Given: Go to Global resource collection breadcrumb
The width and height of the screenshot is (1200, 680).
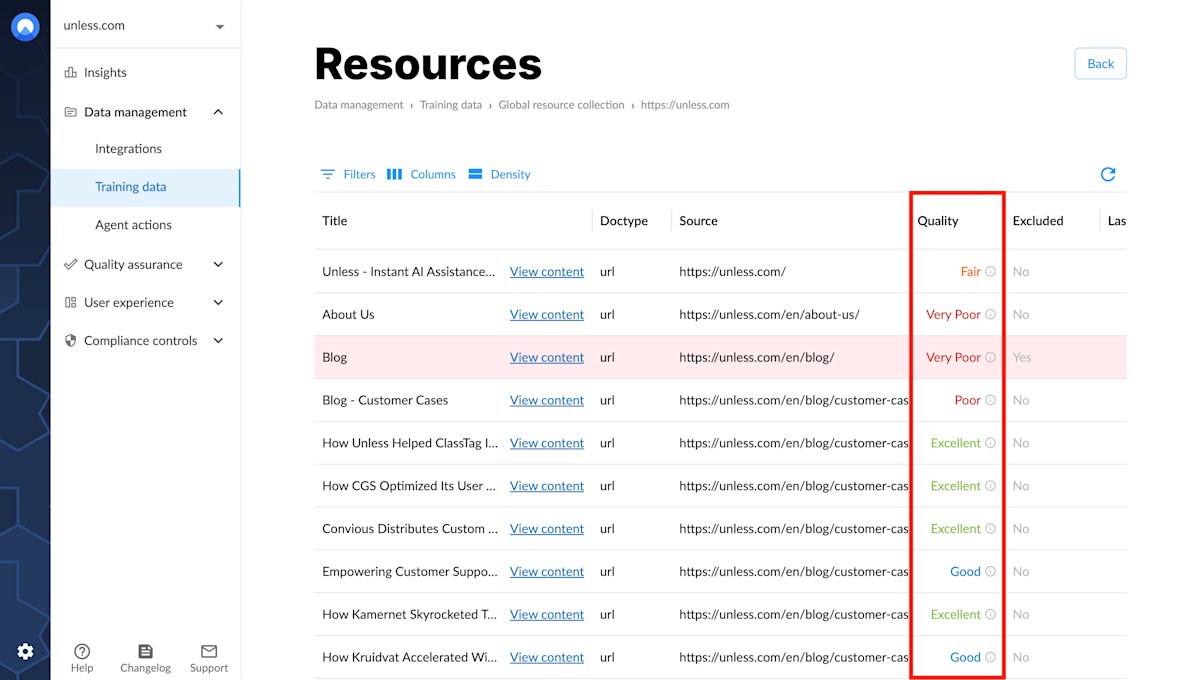Looking at the screenshot, I should click(x=562, y=105).
